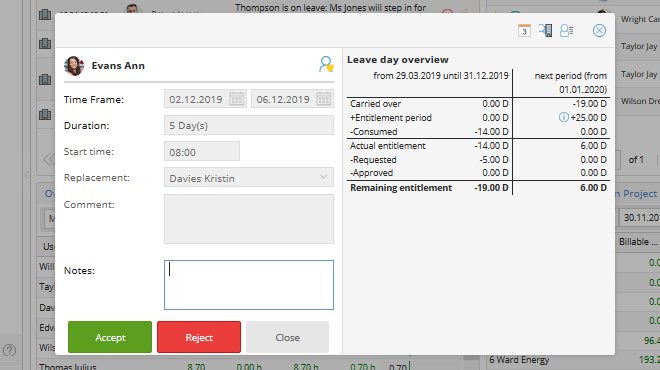Click the info icon next to +25.00 D
Screen dimensions: 660x370
(x=563, y=117)
